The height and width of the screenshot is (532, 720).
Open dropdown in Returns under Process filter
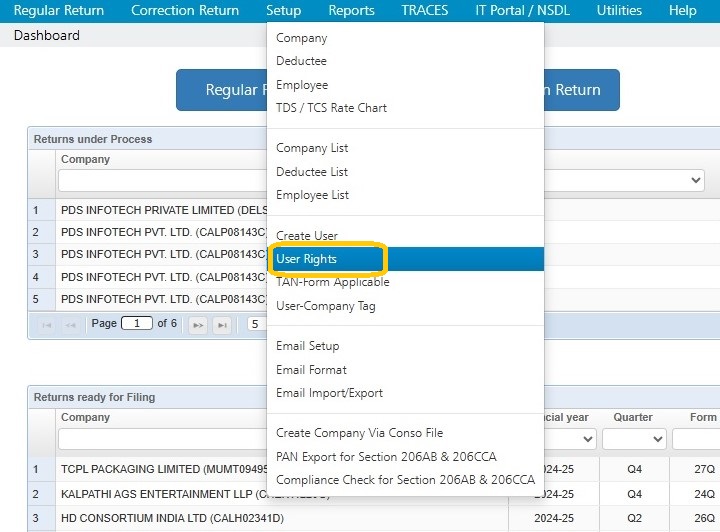(696, 180)
